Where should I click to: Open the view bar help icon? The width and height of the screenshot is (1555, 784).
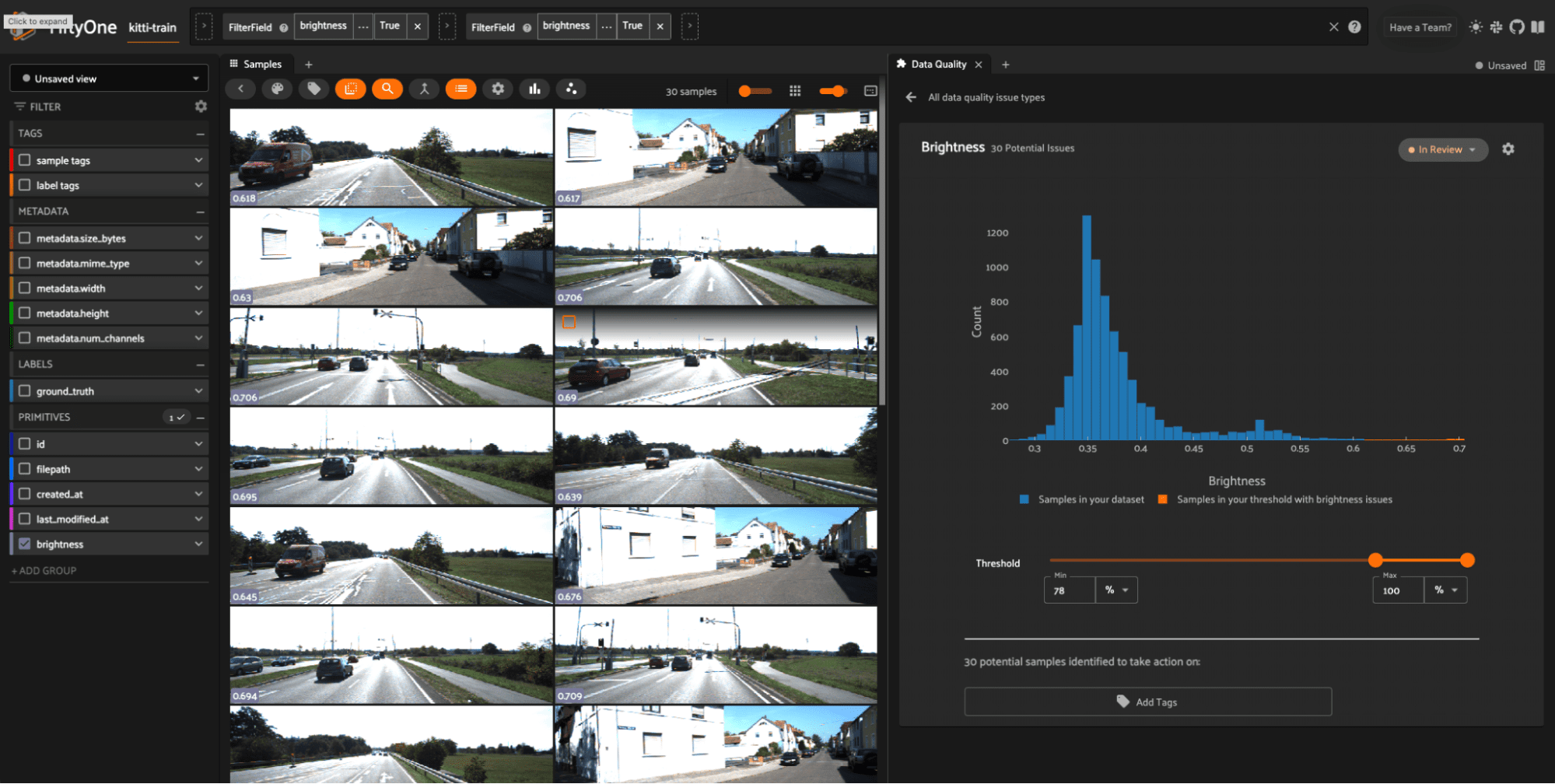(x=1355, y=27)
